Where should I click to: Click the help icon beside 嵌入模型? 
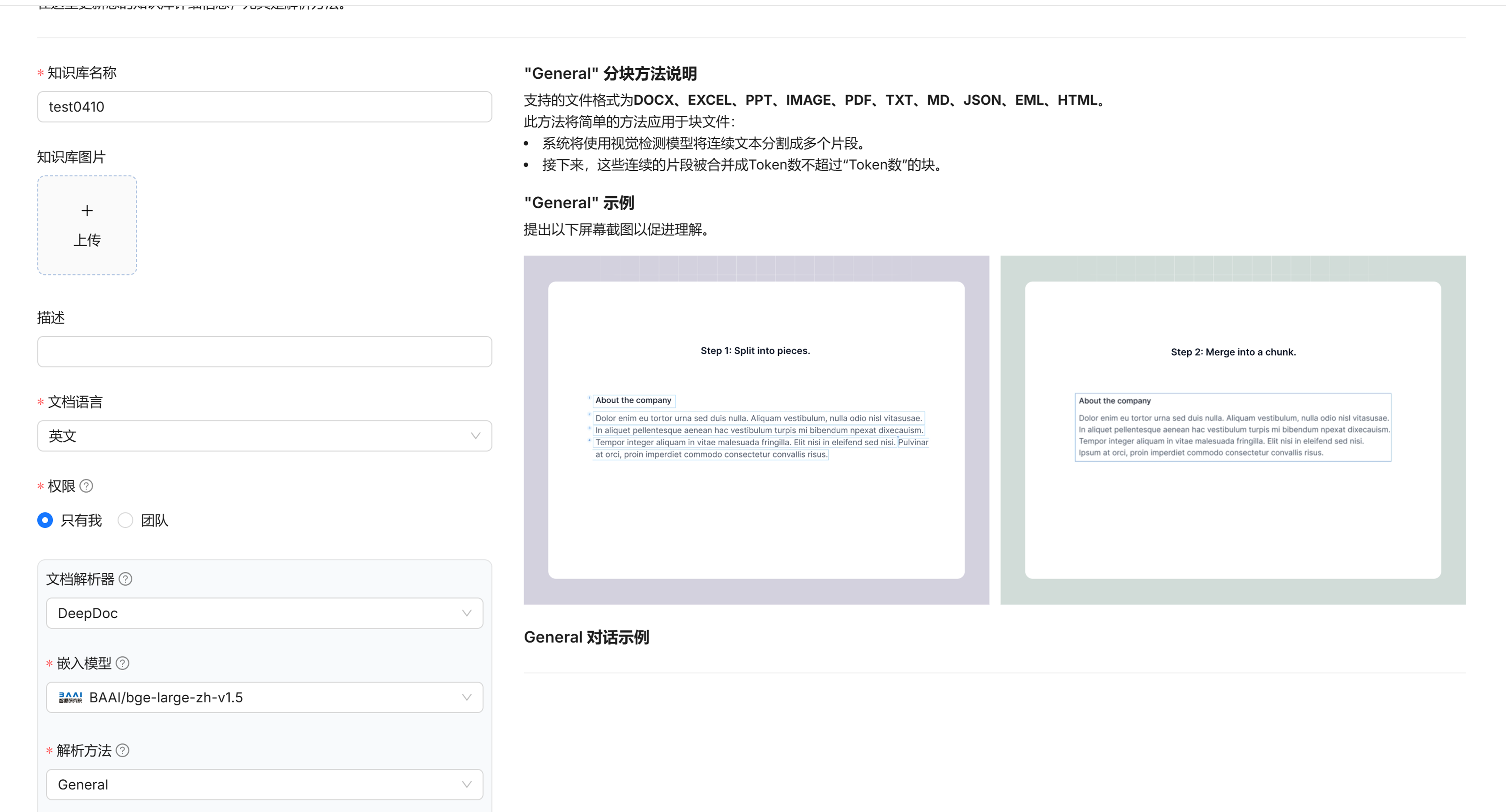click(x=122, y=663)
